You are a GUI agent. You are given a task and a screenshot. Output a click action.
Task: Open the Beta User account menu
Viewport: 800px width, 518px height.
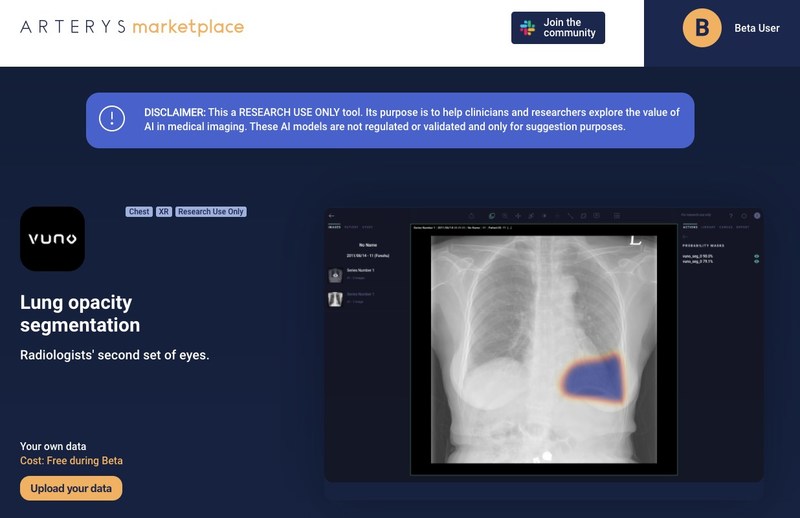click(x=755, y=28)
